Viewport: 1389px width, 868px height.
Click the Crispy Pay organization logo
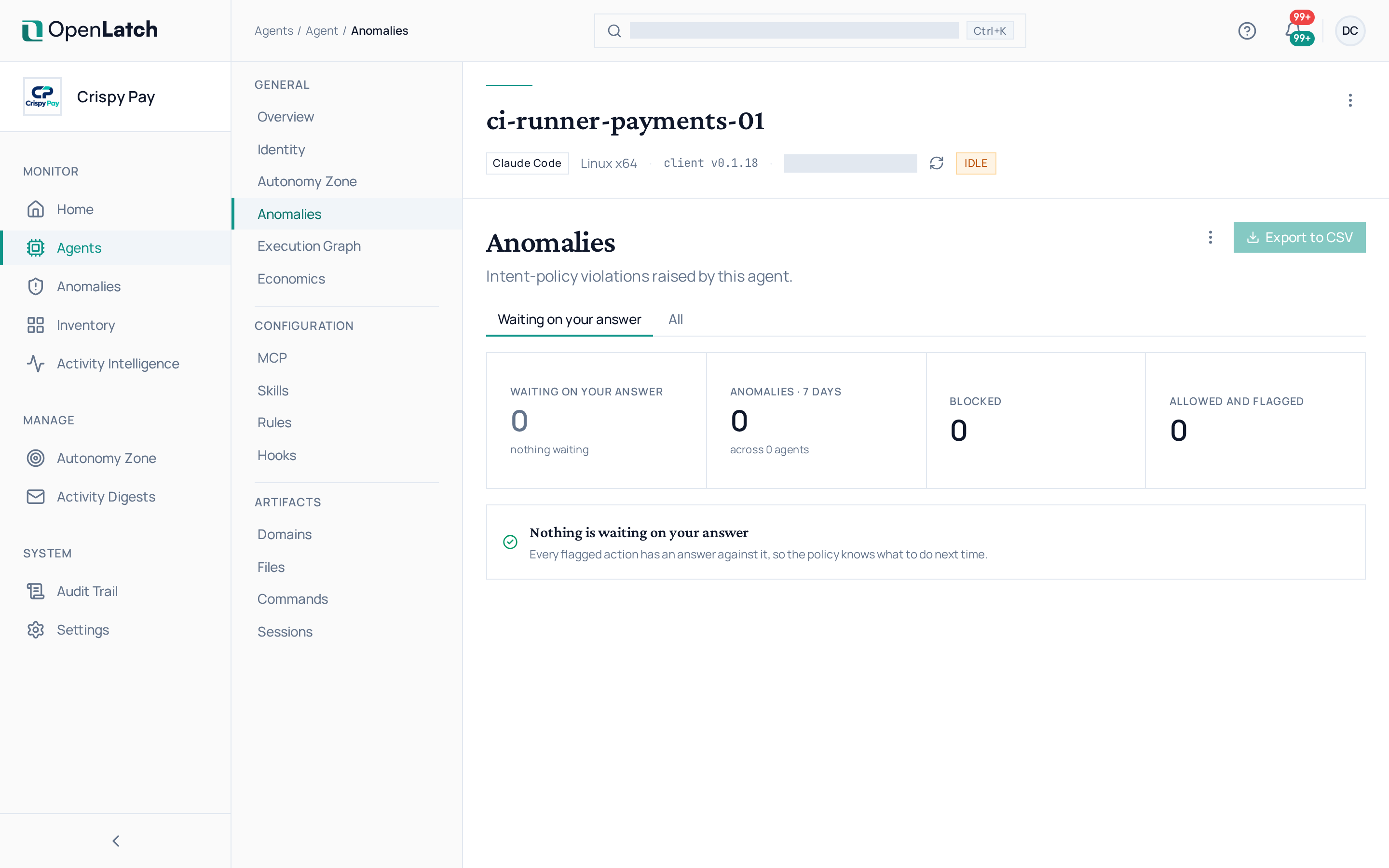tap(42, 96)
